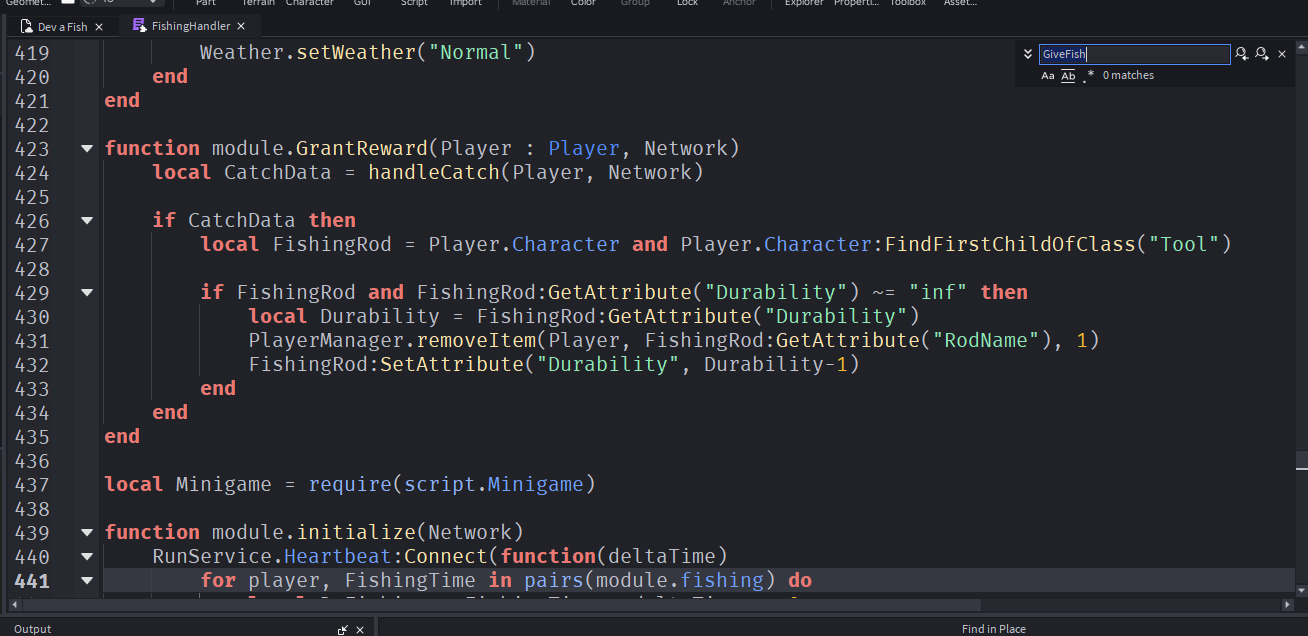Click the horizontal scrollbar left arrow
This screenshot has width=1308, height=636.
14,605
